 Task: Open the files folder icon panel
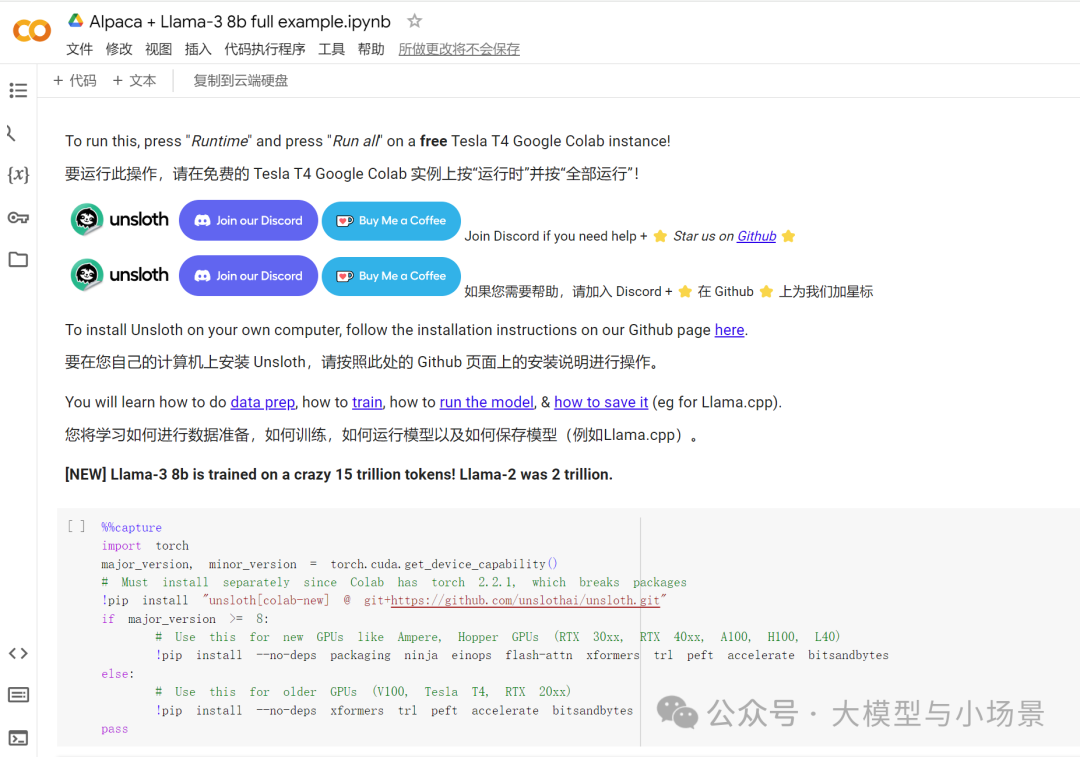click(x=18, y=259)
